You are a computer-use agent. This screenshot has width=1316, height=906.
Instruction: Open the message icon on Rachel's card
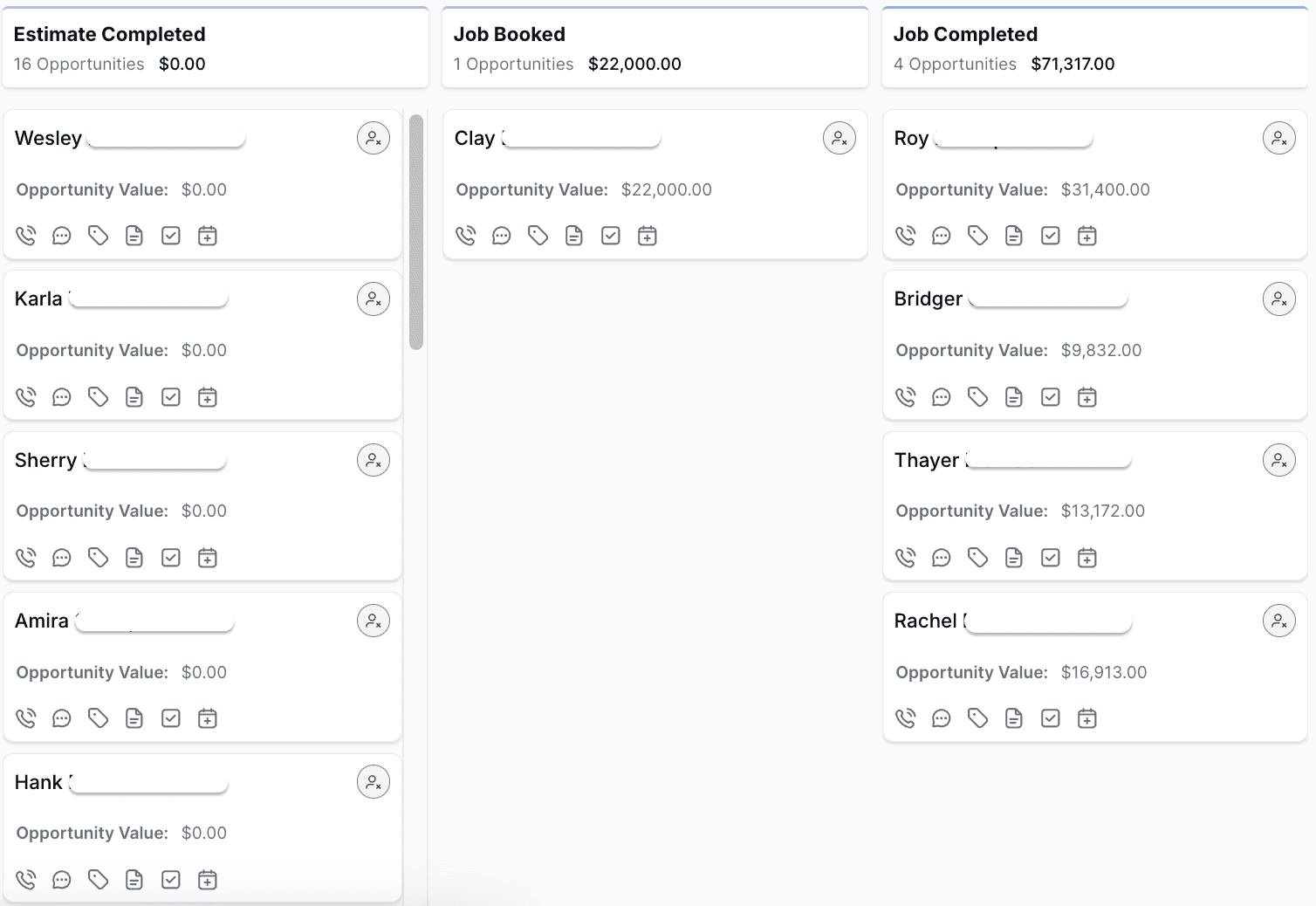(941, 718)
